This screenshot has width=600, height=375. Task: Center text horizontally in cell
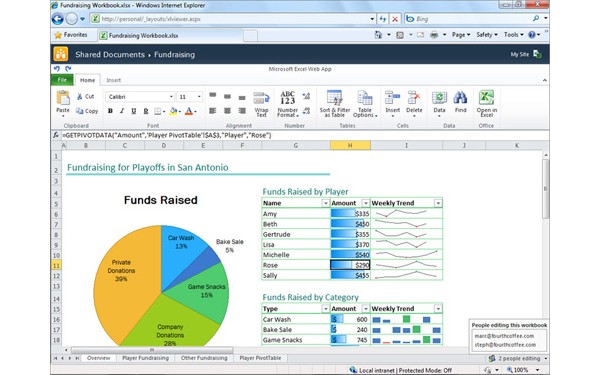227,111
